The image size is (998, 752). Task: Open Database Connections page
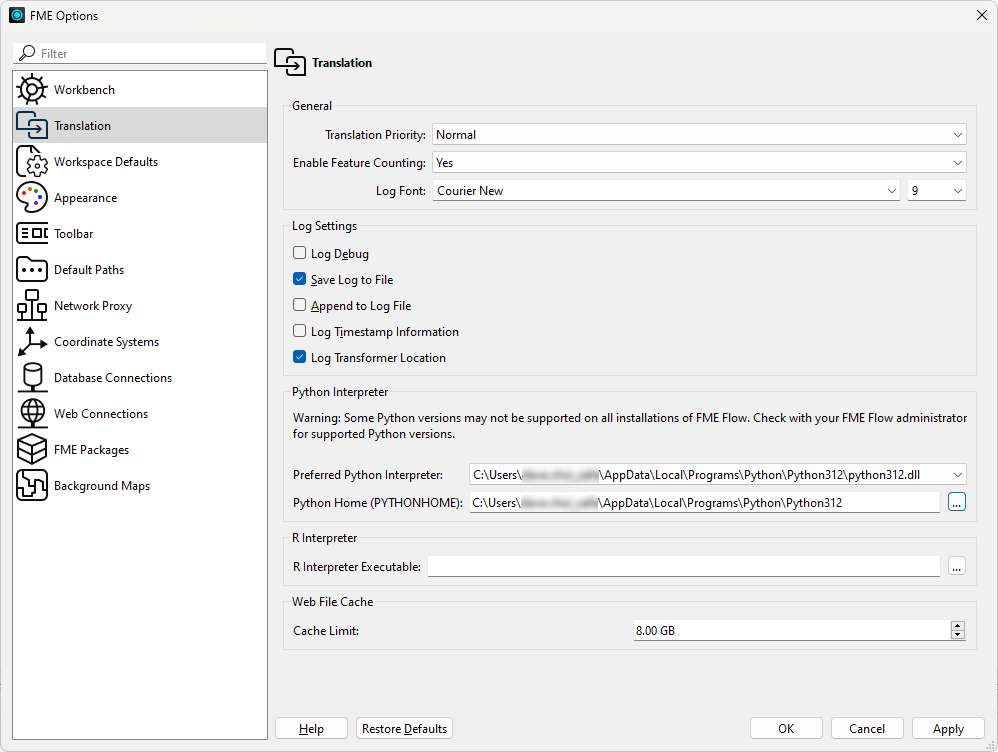click(x=140, y=378)
